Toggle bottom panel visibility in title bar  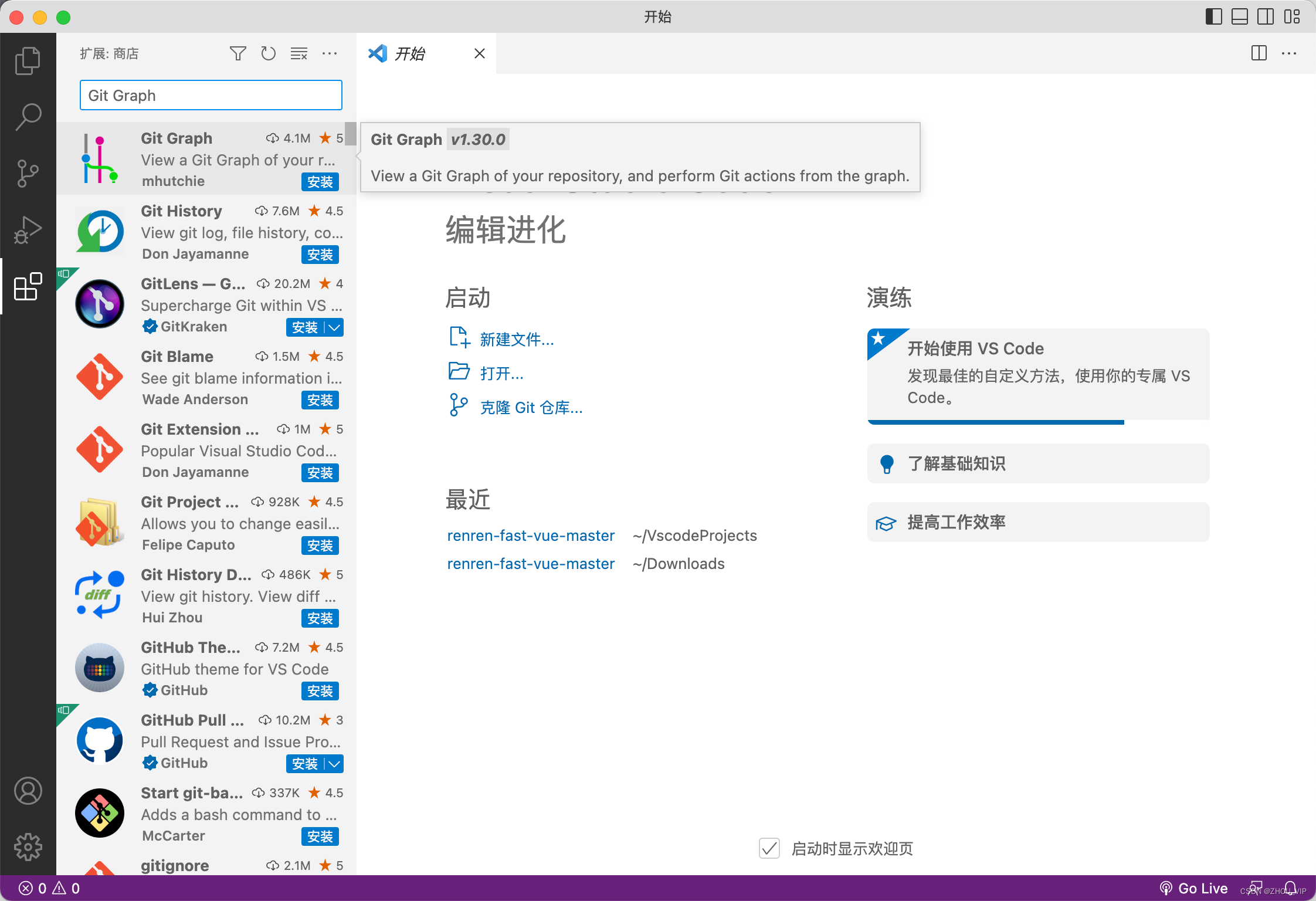pyautogui.click(x=1239, y=16)
